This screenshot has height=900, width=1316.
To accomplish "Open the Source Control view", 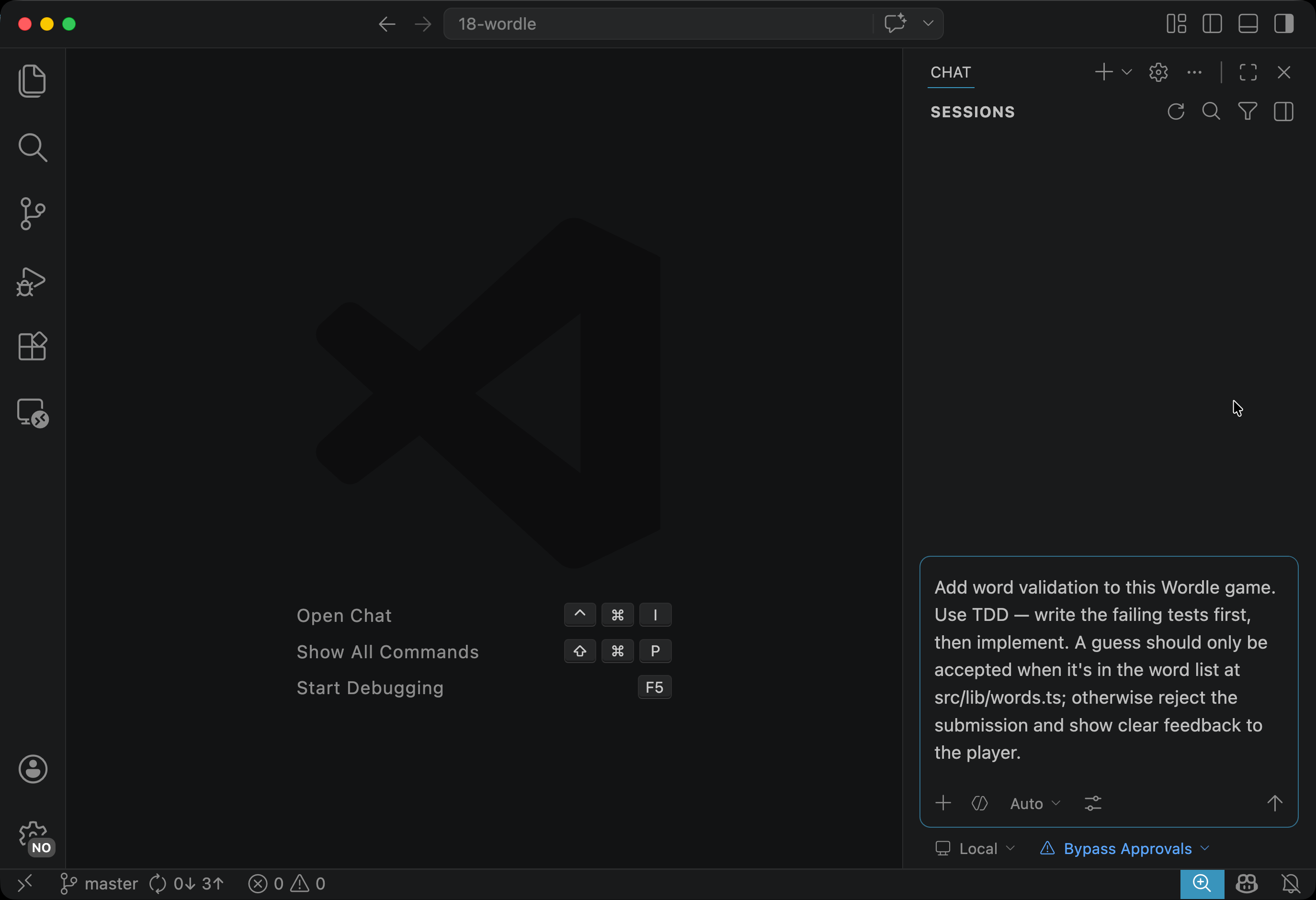I will click(32, 214).
